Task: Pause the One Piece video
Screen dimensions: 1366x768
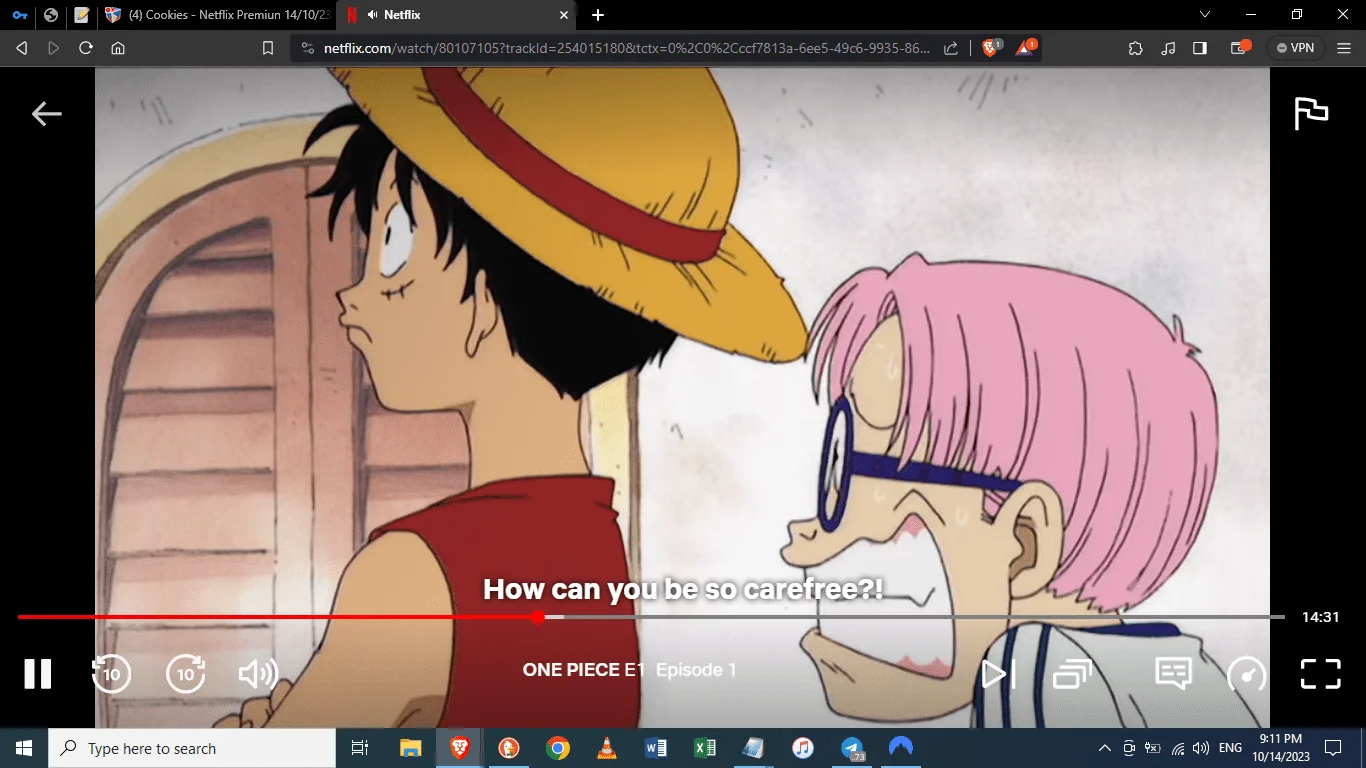Action: point(38,673)
